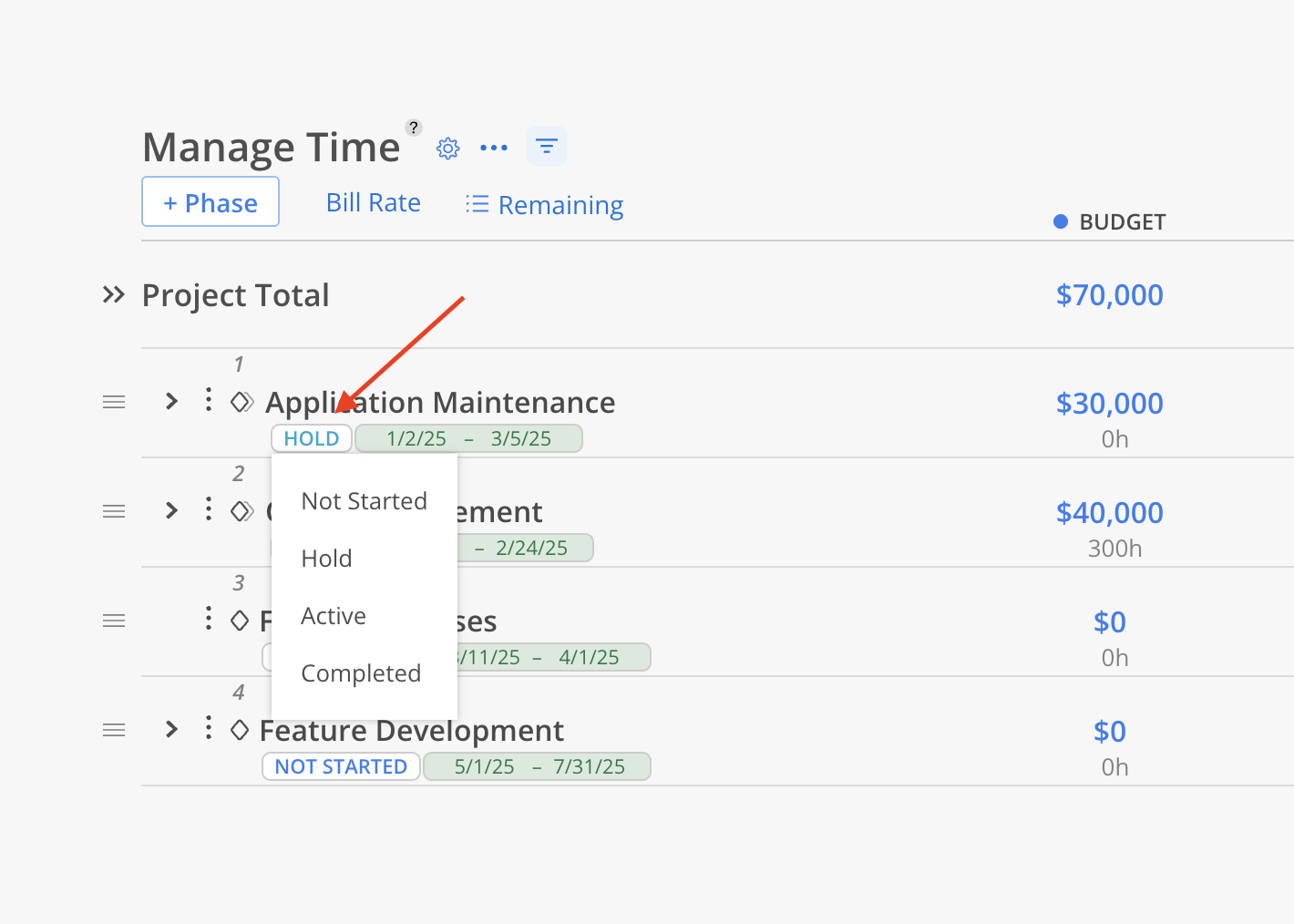Image resolution: width=1294 pixels, height=924 pixels.
Task: Click the Application Maintenance double-diamond icon
Action: [241, 402]
